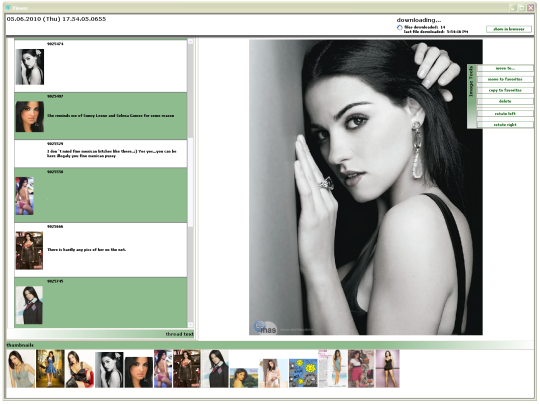Rotate image using 'rotate left' button
540x404 pixels.
[x=505, y=114]
